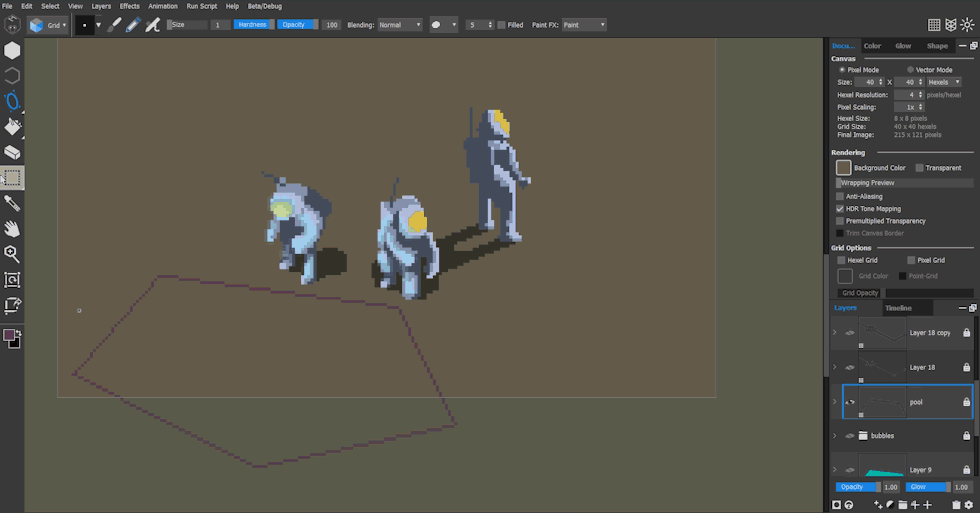Switch to the Timeline tab
Screen dimensions: 980x513
pos(898,308)
